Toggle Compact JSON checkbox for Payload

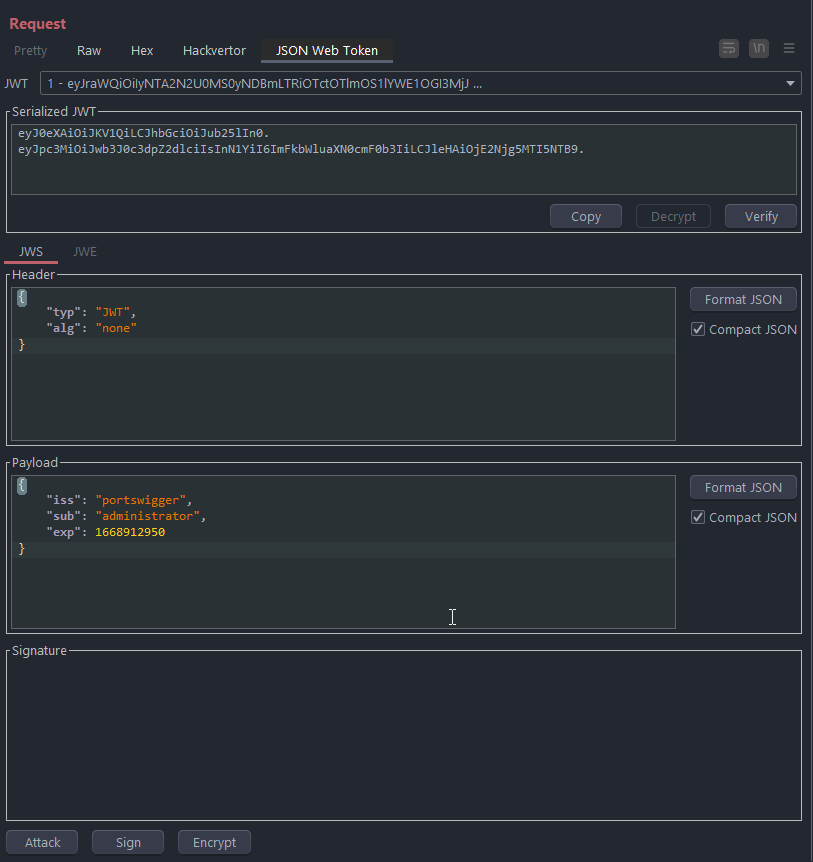[698, 517]
